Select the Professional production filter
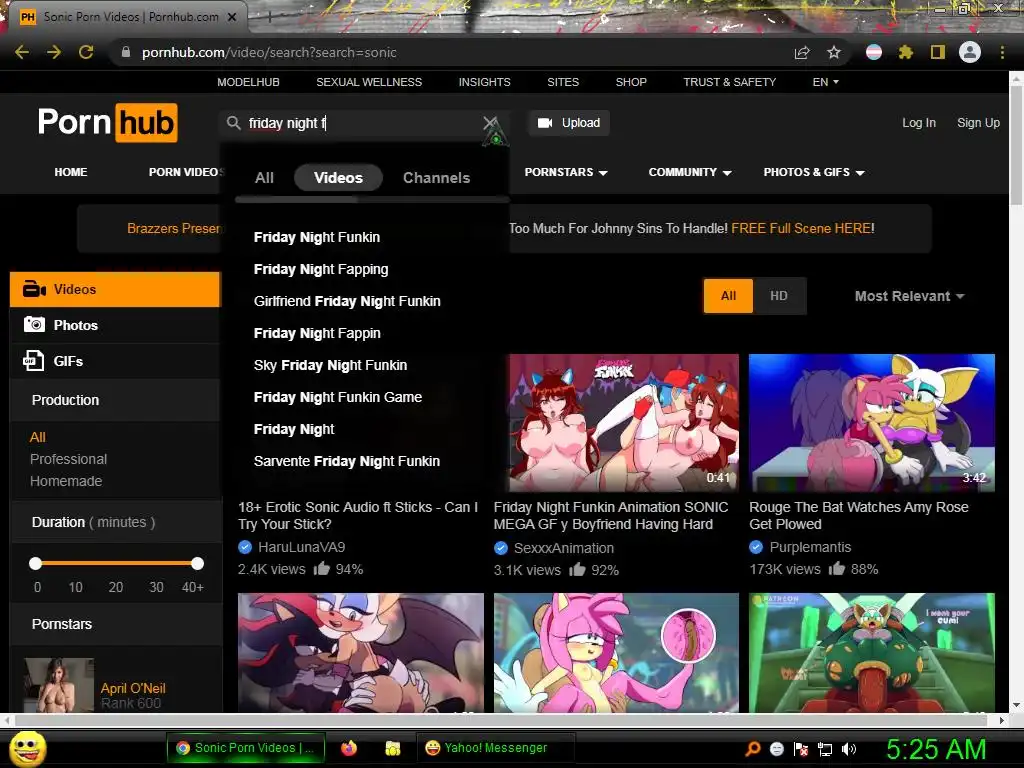 [x=68, y=459]
